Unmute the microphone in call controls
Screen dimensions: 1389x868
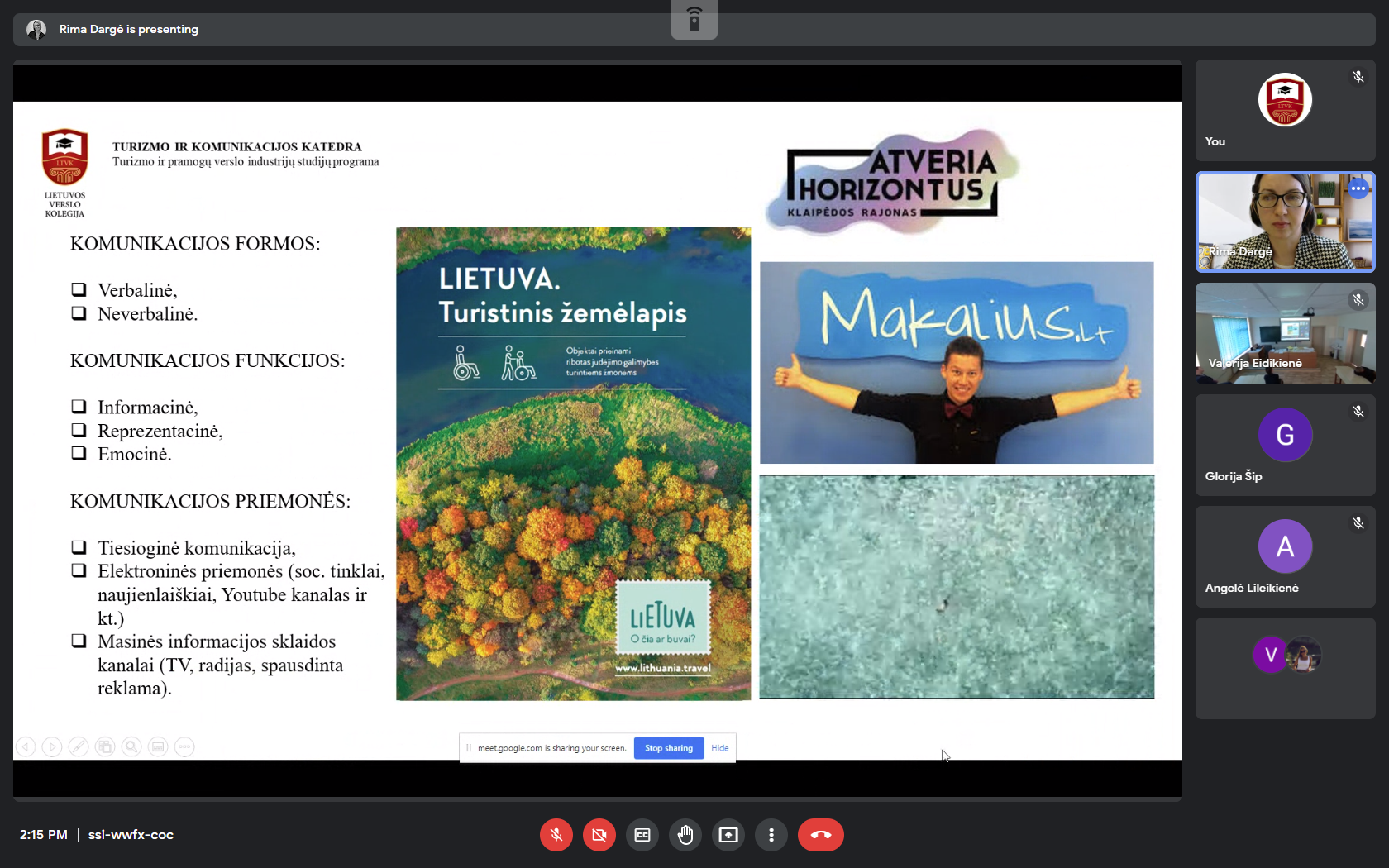pos(556,835)
